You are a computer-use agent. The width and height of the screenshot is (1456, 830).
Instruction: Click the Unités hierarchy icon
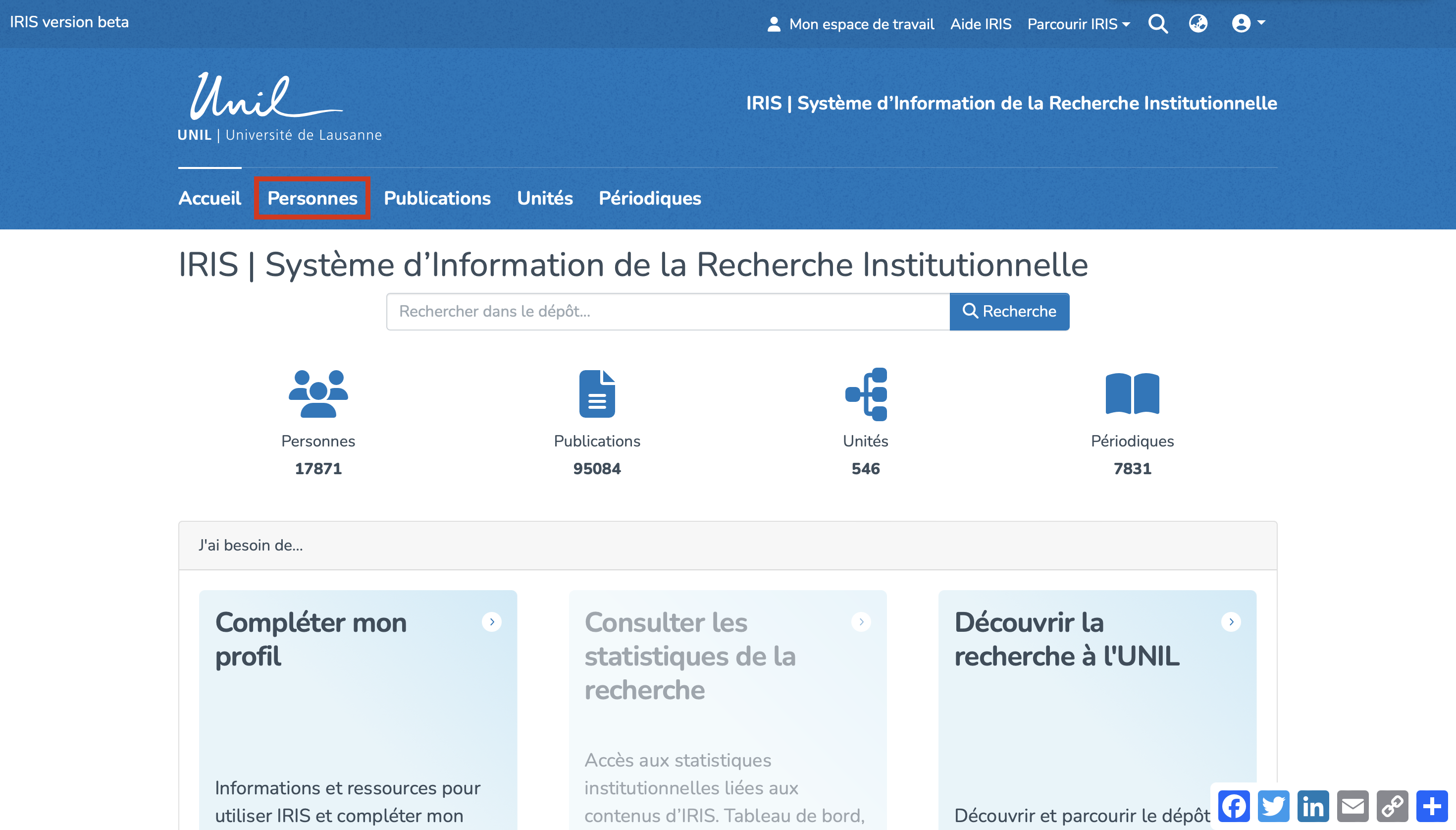865,394
